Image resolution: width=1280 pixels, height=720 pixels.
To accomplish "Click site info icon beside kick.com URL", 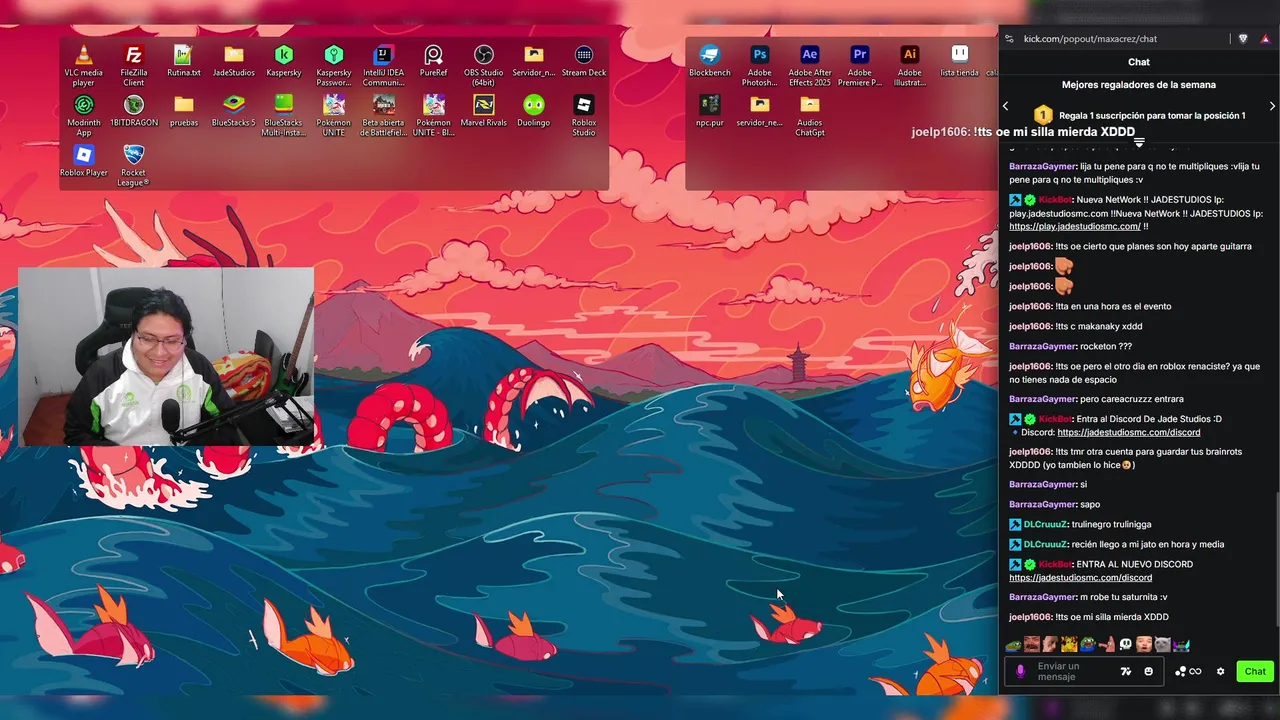I will point(1009,38).
